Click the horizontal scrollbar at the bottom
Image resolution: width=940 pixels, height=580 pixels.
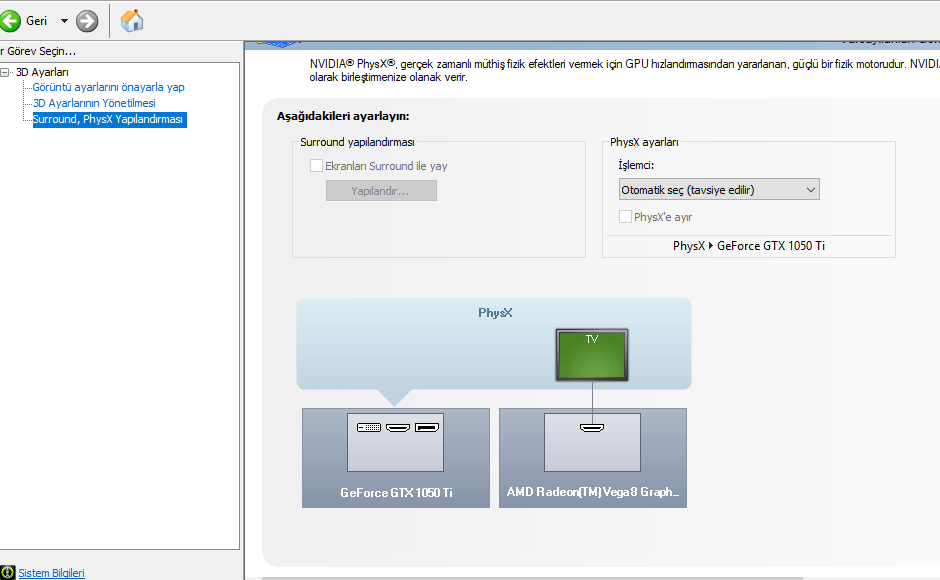pyautogui.click(x=532, y=578)
